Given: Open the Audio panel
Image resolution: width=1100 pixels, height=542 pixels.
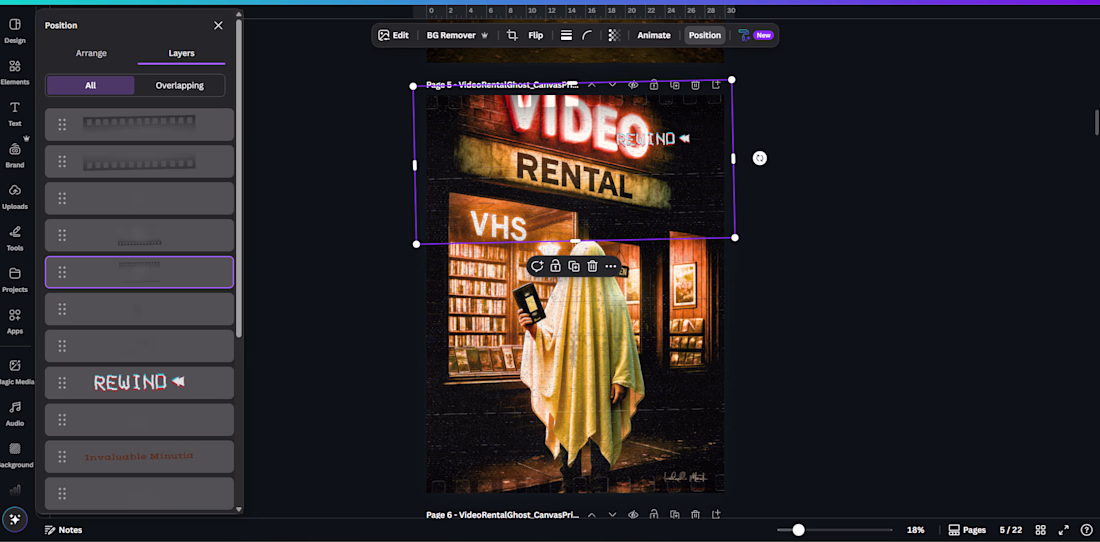Looking at the screenshot, I should (15, 413).
